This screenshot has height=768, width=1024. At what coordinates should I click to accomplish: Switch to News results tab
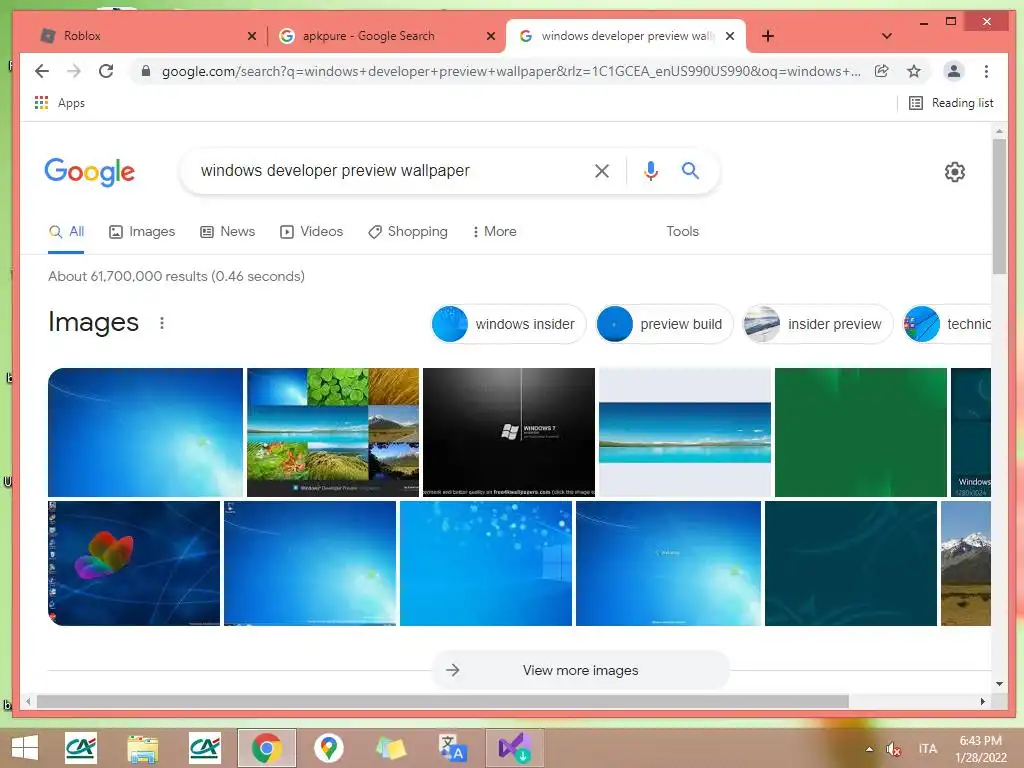coord(227,232)
